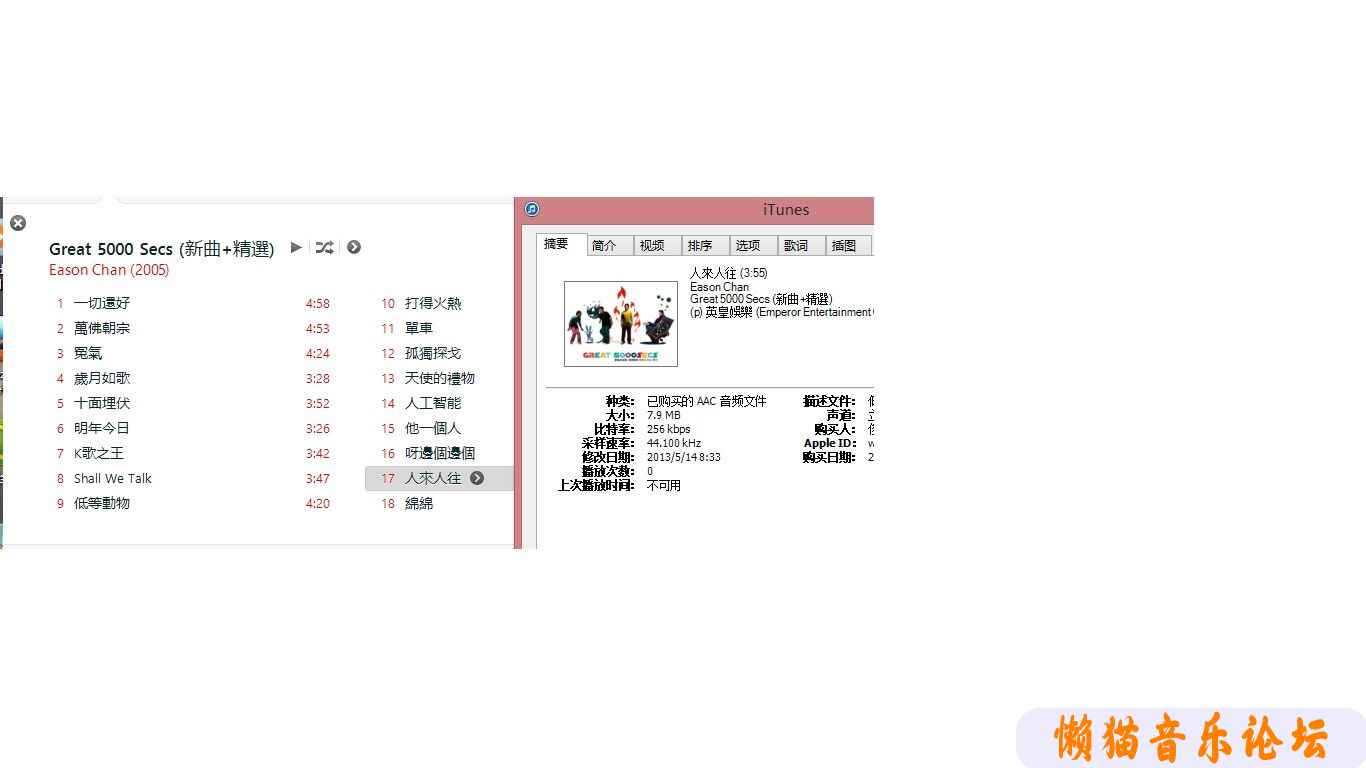Screen dimensions: 1366x768
Task: Click the album artwork thumbnail
Action: (621, 324)
